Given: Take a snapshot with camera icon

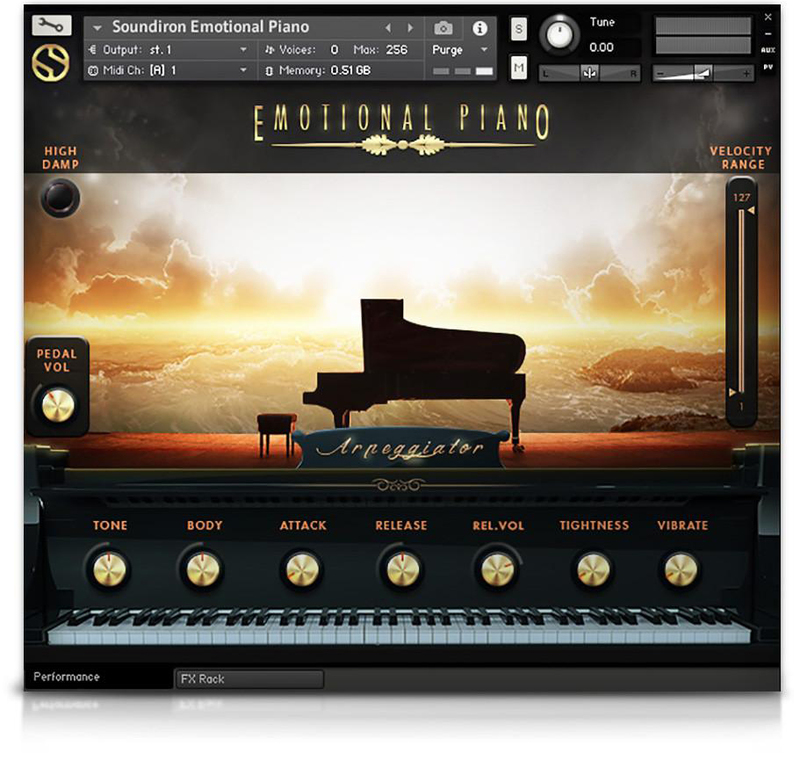Looking at the screenshot, I should pos(443,28).
